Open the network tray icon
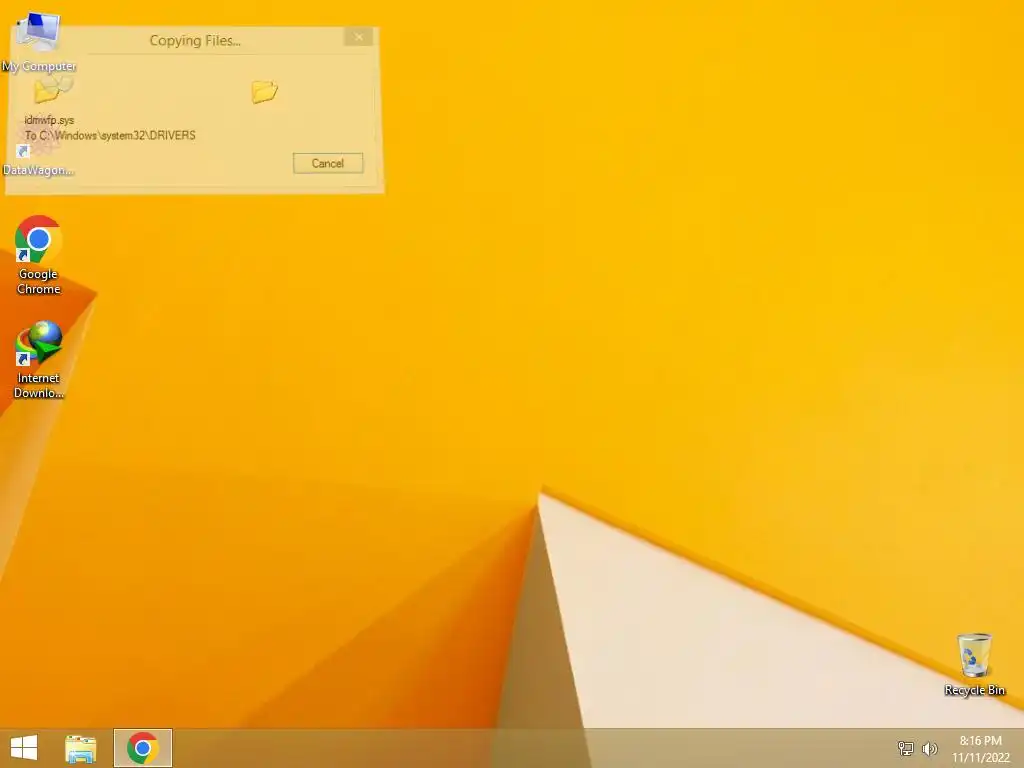The height and width of the screenshot is (768, 1024). pos(905,748)
